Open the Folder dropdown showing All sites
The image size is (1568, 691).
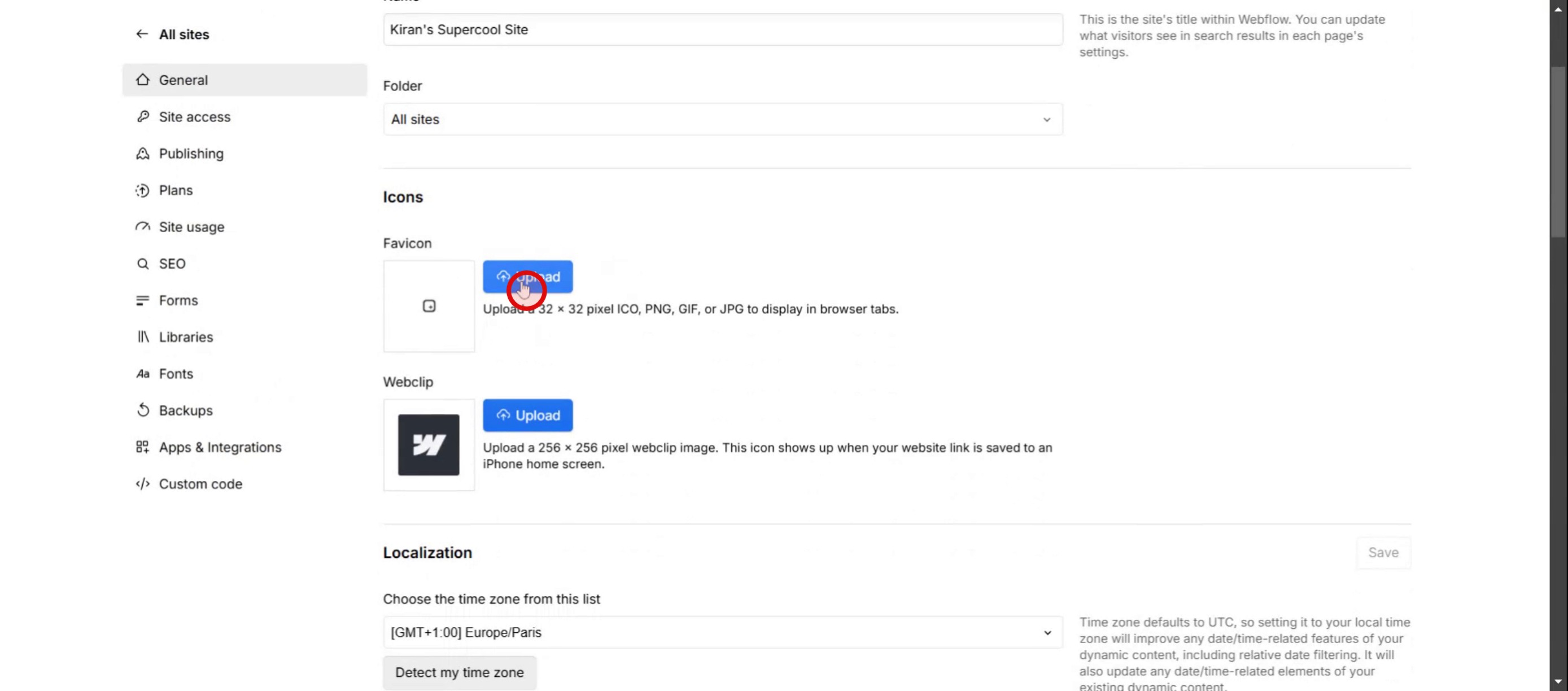pos(723,119)
